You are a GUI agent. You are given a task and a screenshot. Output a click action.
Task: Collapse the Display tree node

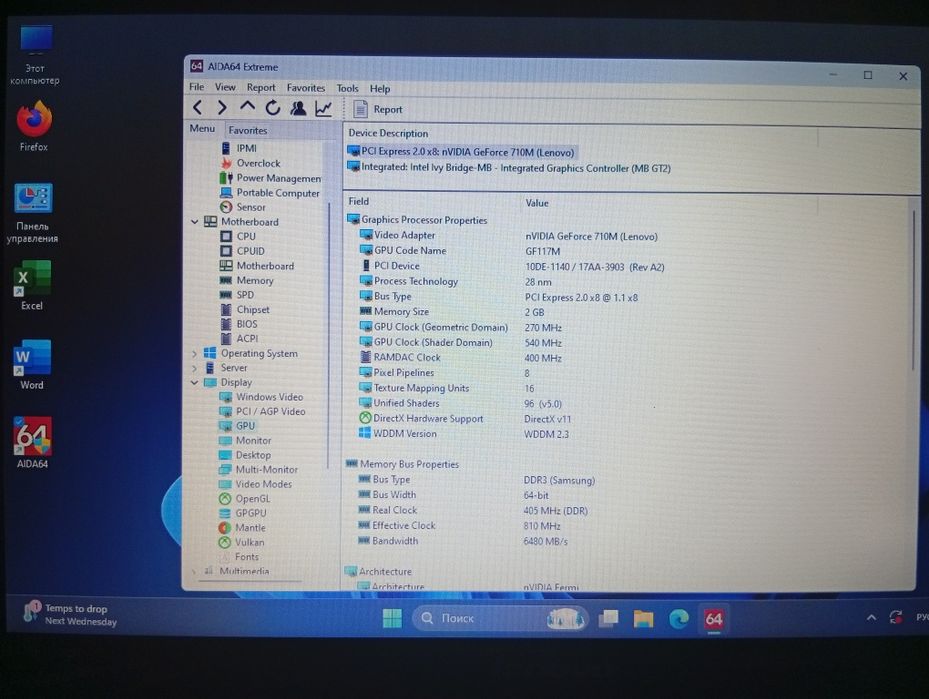click(x=194, y=383)
